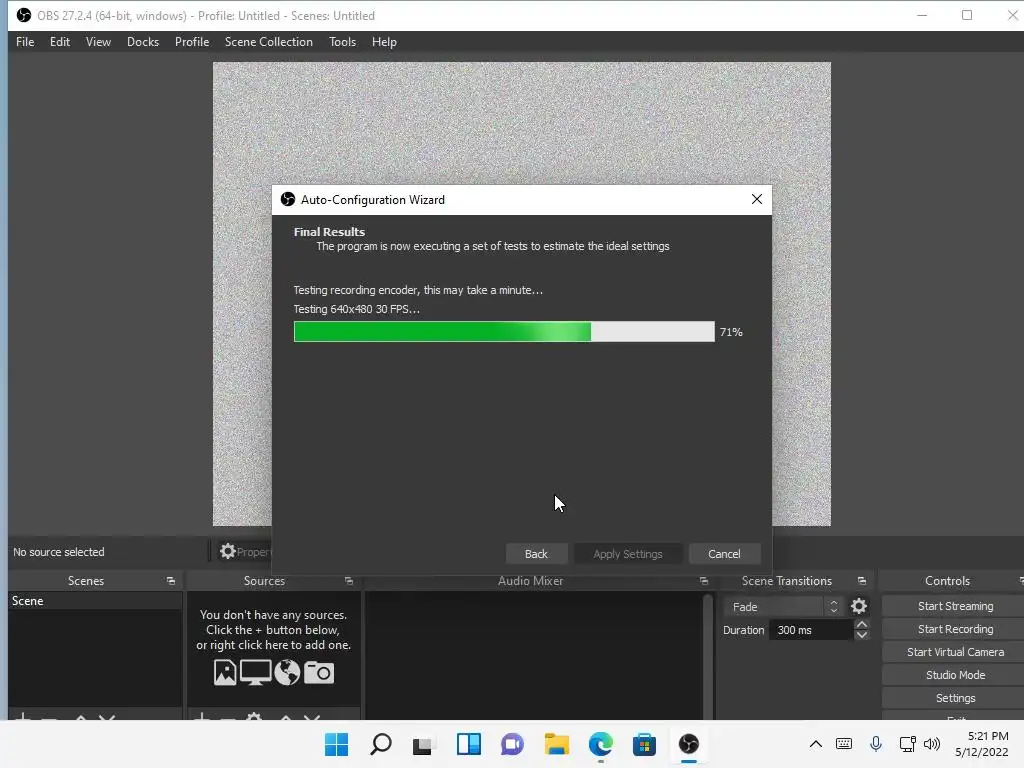This screenshot has height=768, width=1024.
Task: Click the Back button in the wizard
Action: point(536,554)
